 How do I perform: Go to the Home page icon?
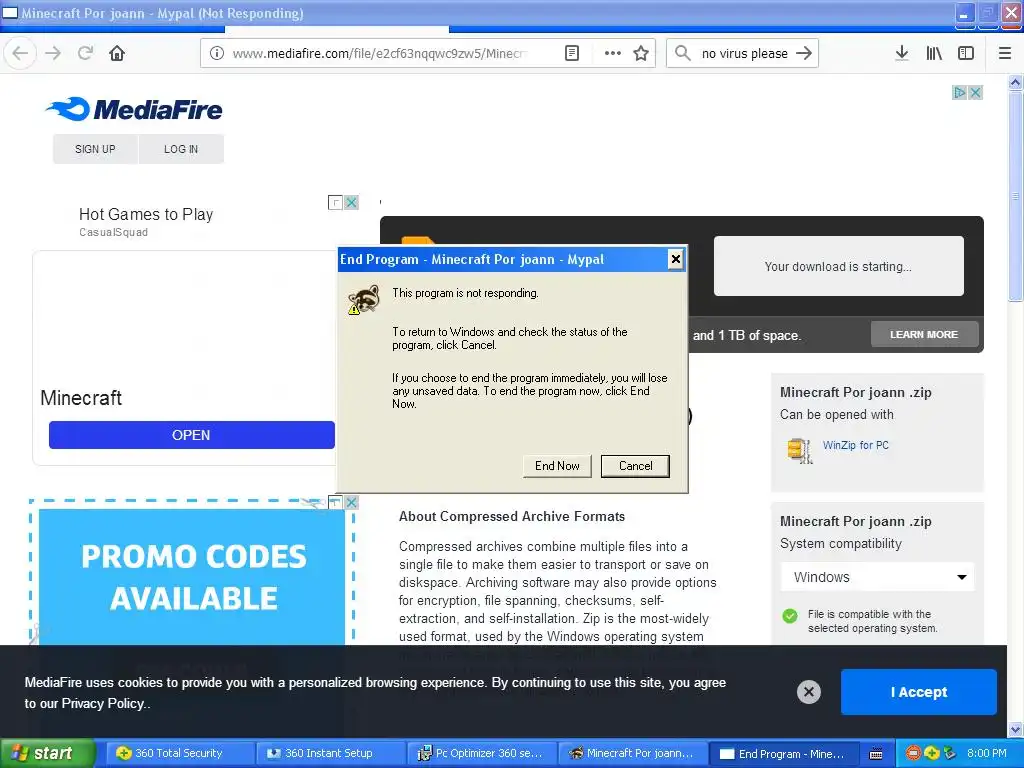(117, 53)
